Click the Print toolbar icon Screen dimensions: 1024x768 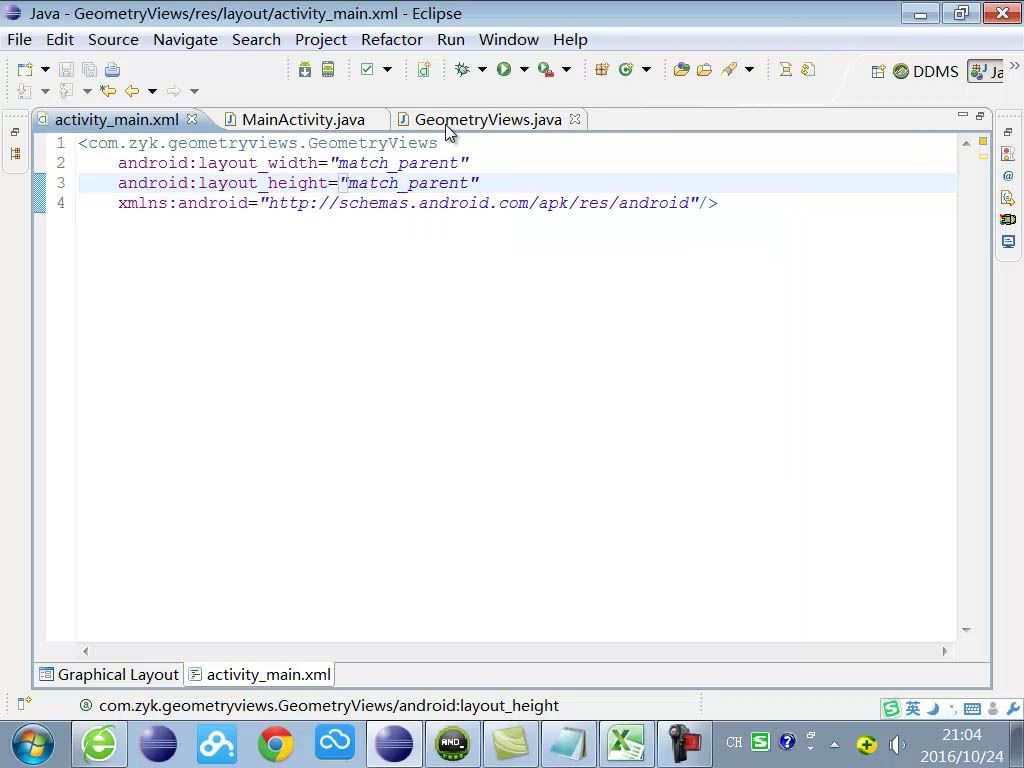pyautogui.click(x=112, y=69)
